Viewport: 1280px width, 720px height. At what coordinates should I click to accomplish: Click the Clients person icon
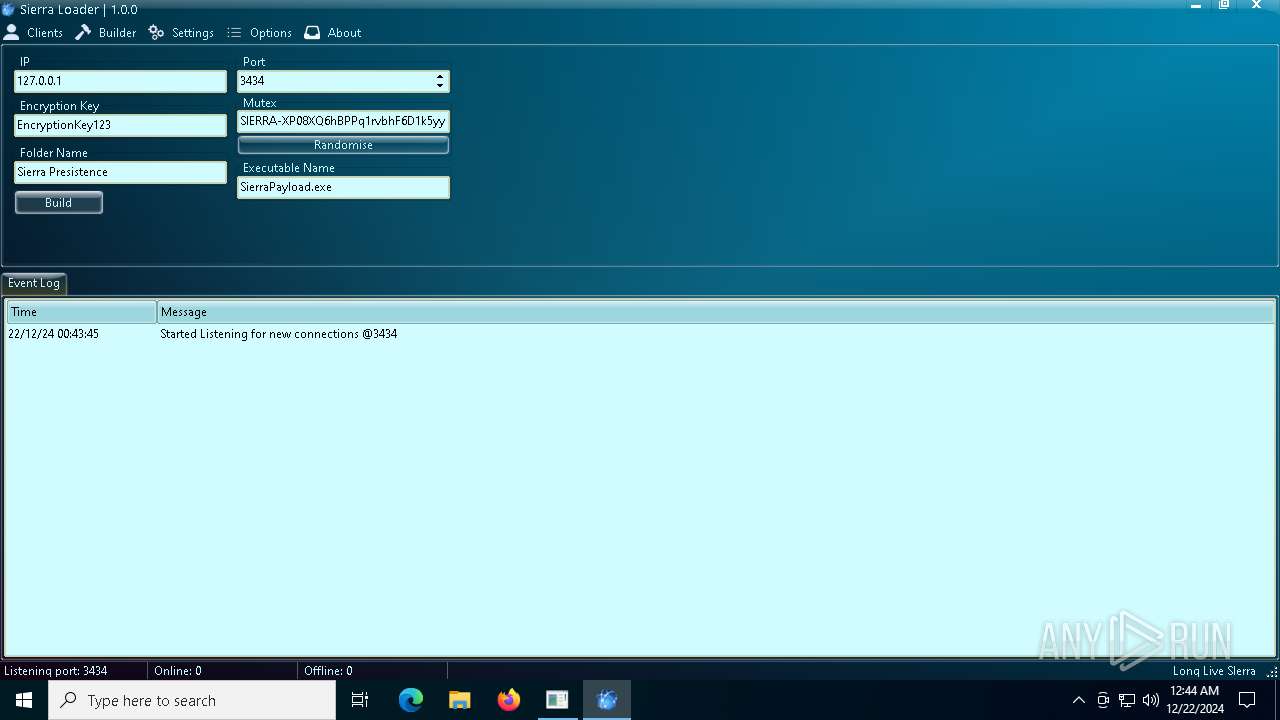click(x=11, y=33)
